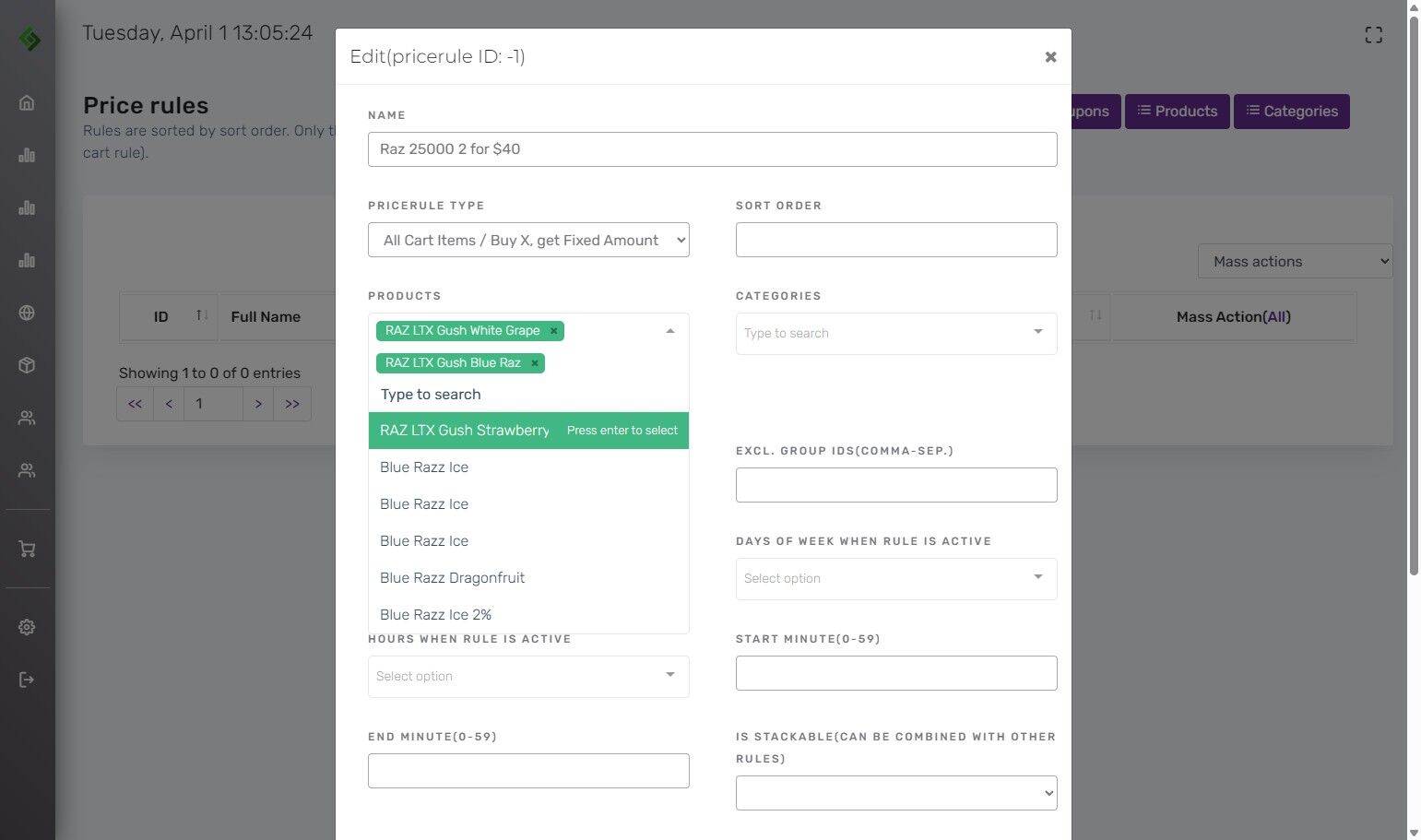The width and height of the screenshot is (1421, 840).
Task: Open Days of Week When Rule Is Active dropdown
Action: pos(896,579)
